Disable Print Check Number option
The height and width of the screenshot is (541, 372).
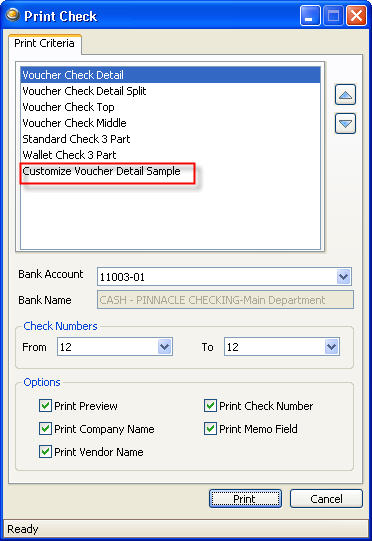210,406
